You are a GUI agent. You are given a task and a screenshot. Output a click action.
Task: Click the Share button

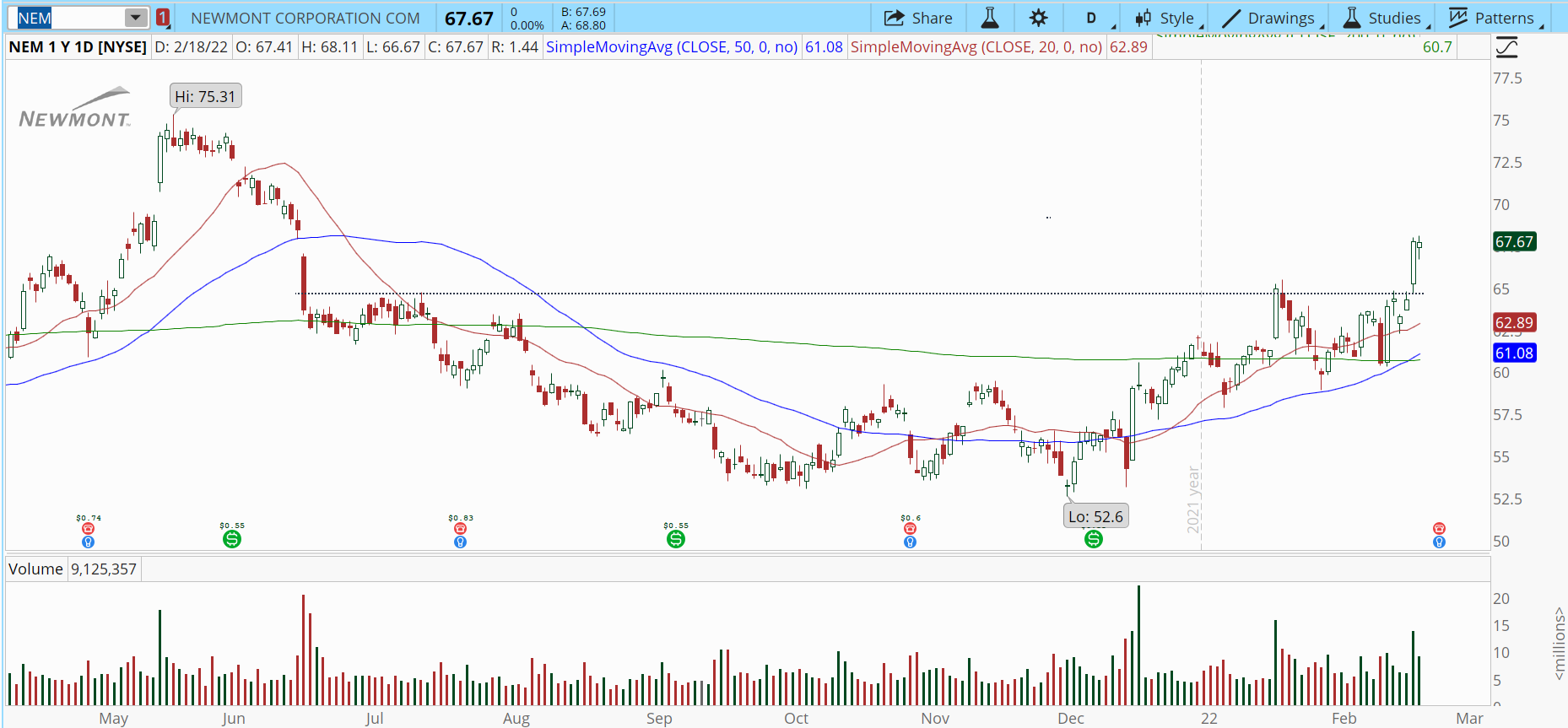(918, 18)
